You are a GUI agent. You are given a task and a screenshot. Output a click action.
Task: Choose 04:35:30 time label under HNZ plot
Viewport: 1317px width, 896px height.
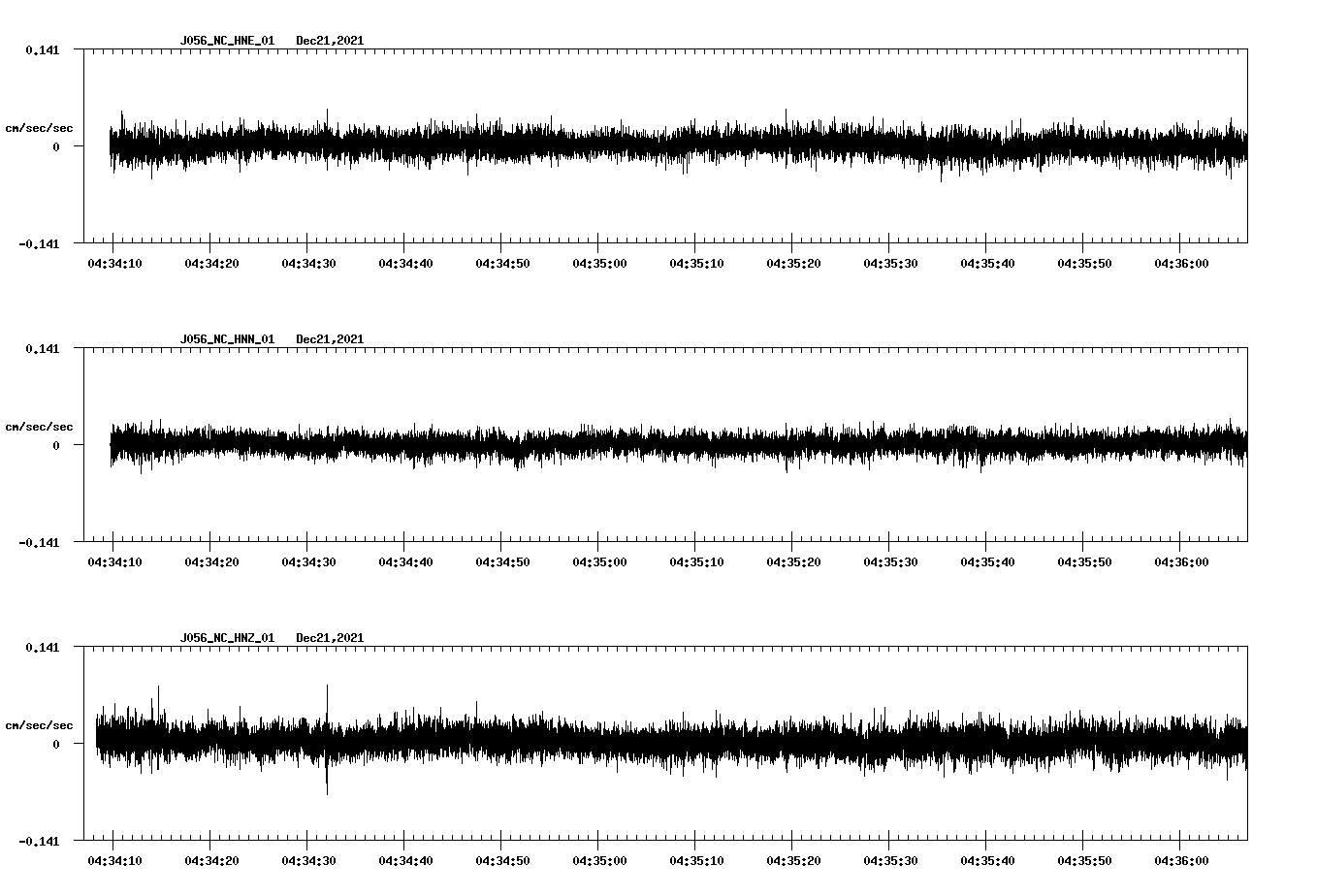[890, 861]
